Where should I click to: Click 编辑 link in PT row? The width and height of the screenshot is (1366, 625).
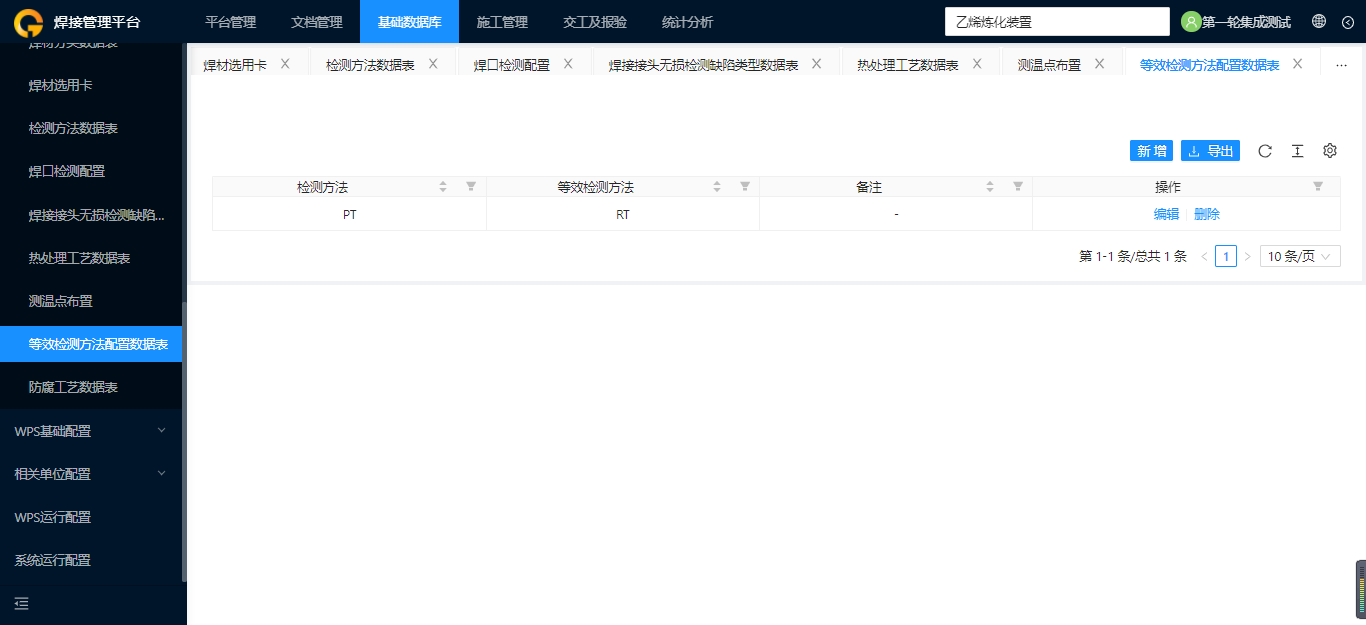tap(1166, 214)
